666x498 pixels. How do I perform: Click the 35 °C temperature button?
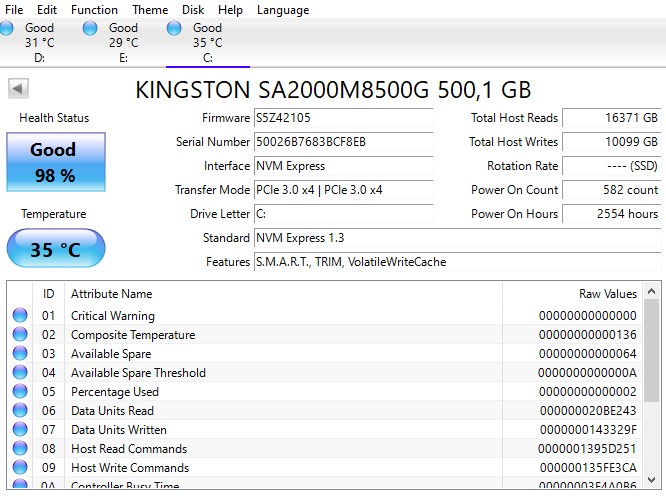click(x=56, y=249)
